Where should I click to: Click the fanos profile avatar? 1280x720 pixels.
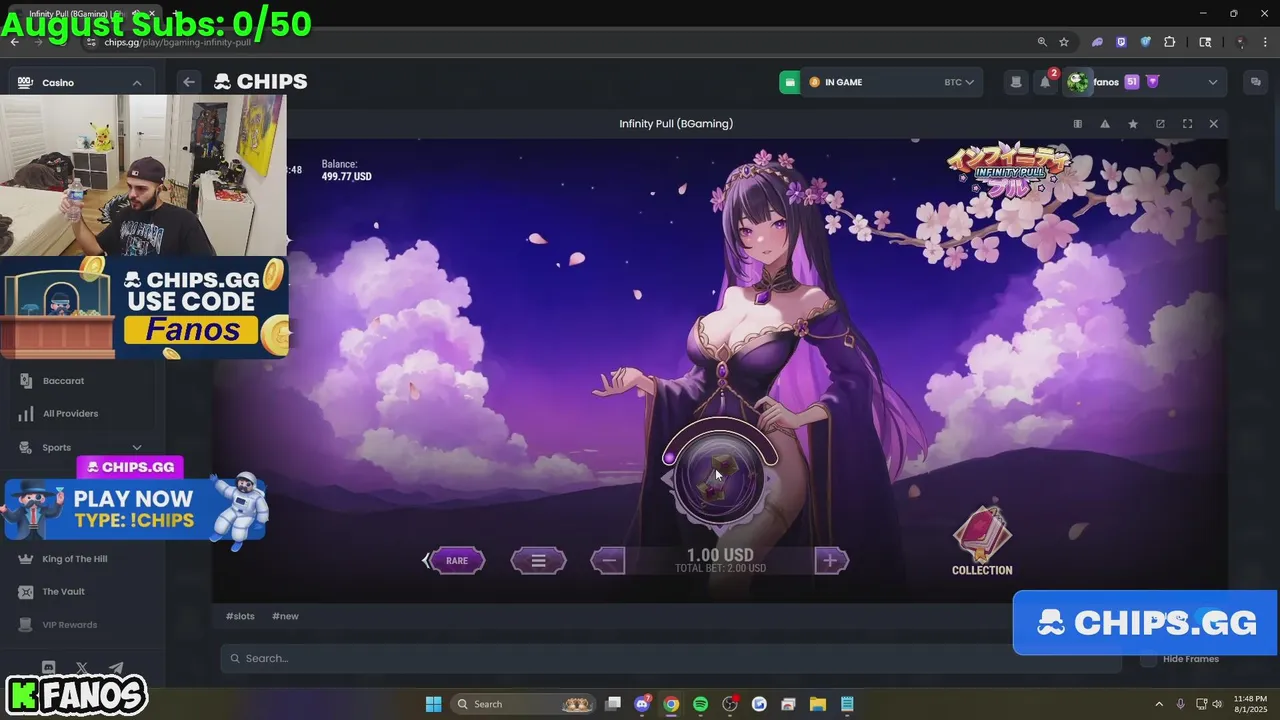pyautogui.click(x=1078, y=82)
